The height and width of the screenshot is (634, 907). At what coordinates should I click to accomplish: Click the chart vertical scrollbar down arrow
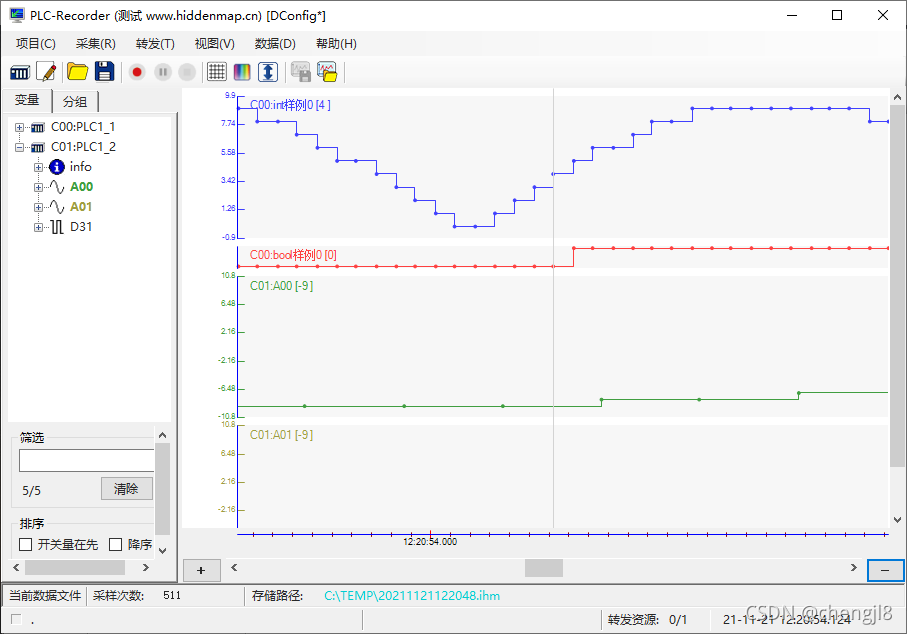pos(897,519)
